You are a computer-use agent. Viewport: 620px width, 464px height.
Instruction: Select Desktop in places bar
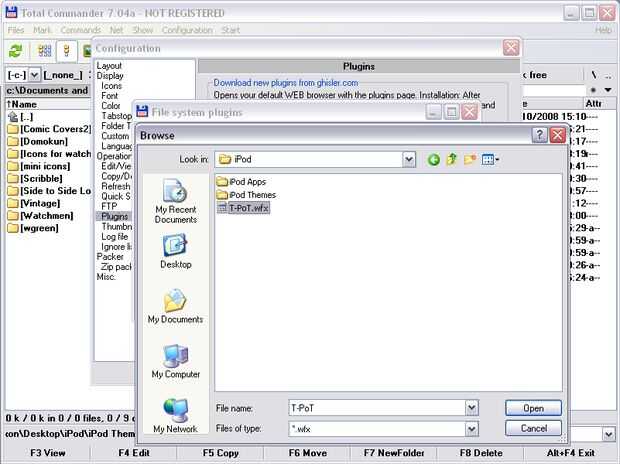(176, 252)
